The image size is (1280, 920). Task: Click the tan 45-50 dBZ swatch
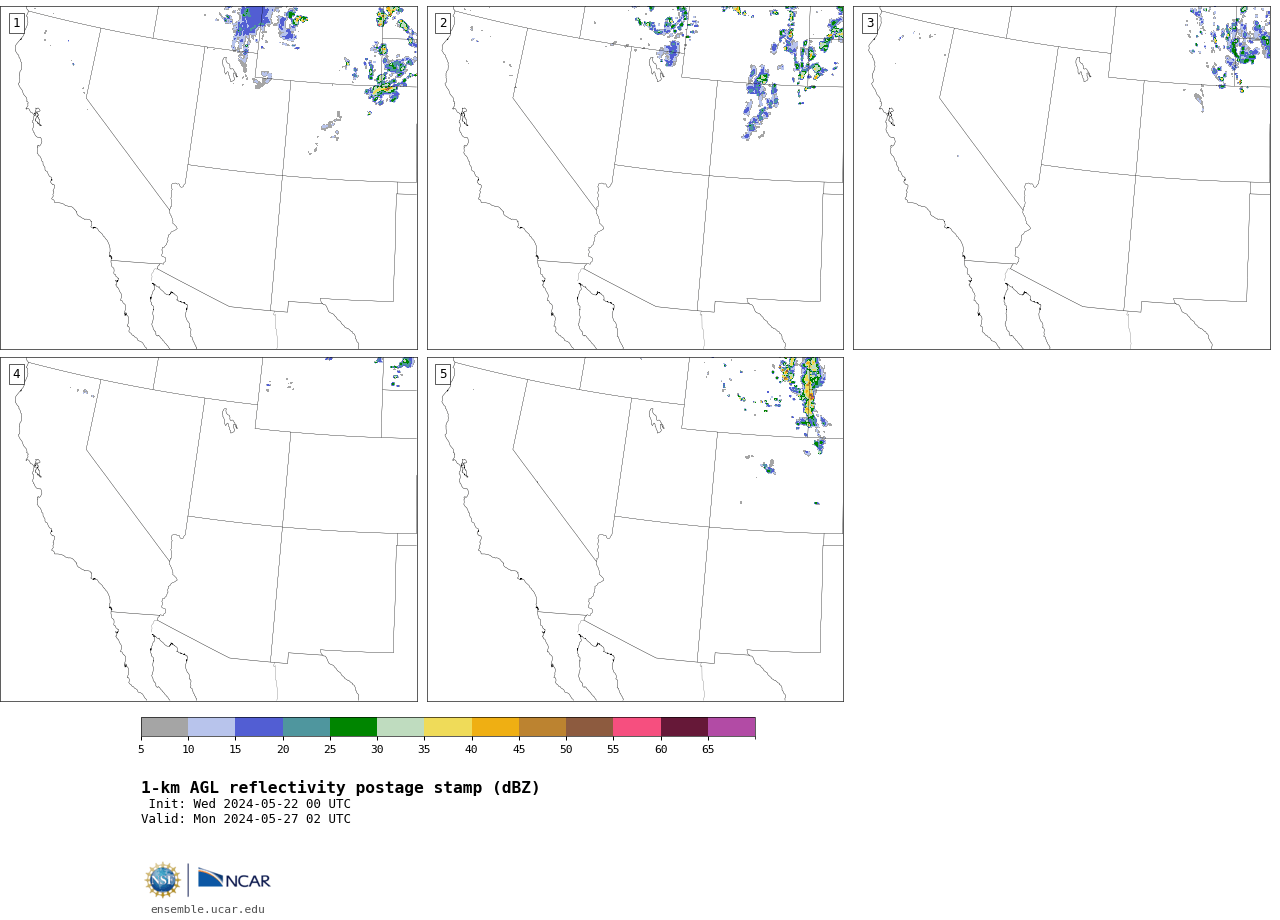pyautogui.click(x=542, y=727)
